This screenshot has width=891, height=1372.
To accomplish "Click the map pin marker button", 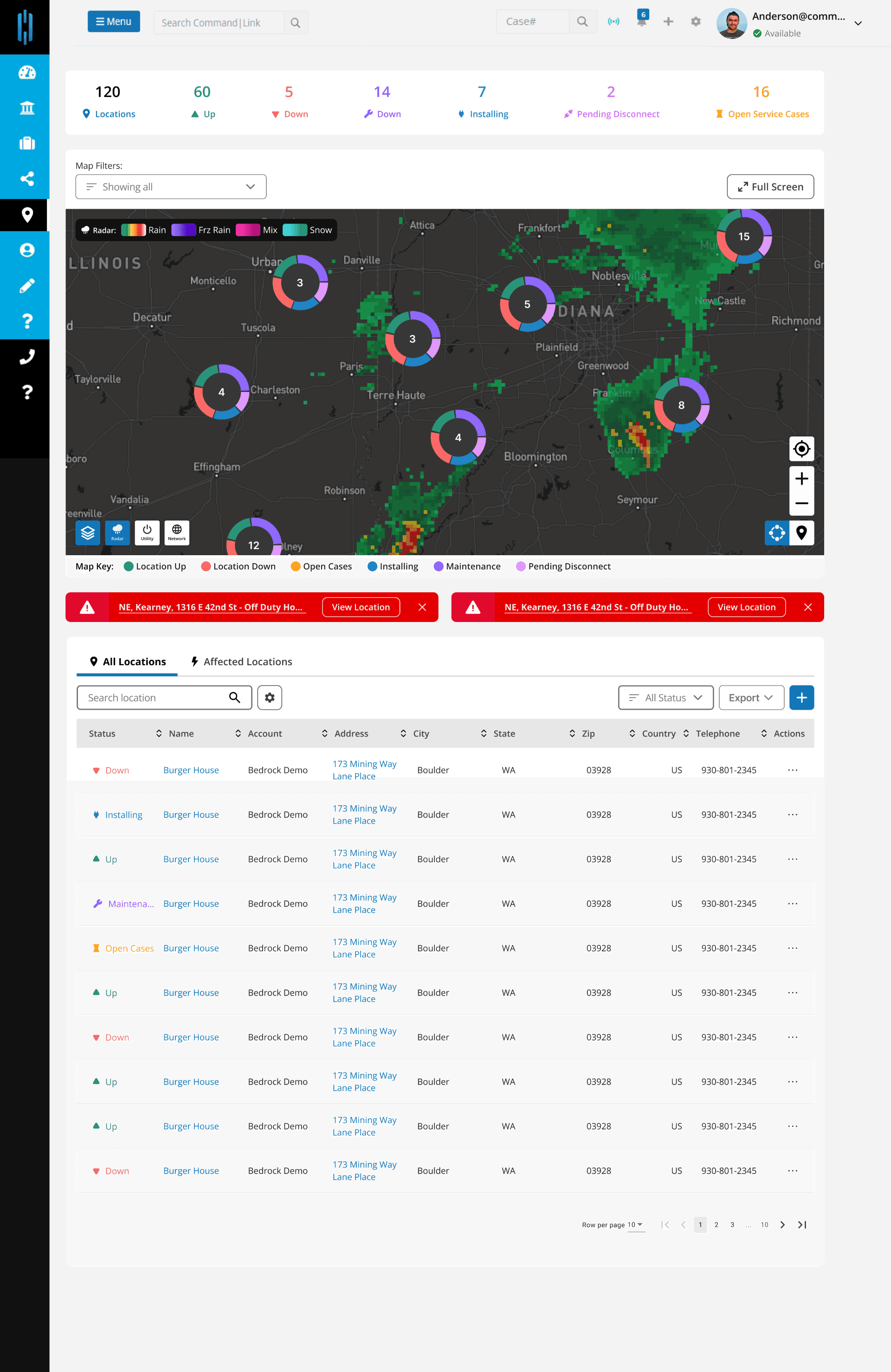I will [801, 532].
